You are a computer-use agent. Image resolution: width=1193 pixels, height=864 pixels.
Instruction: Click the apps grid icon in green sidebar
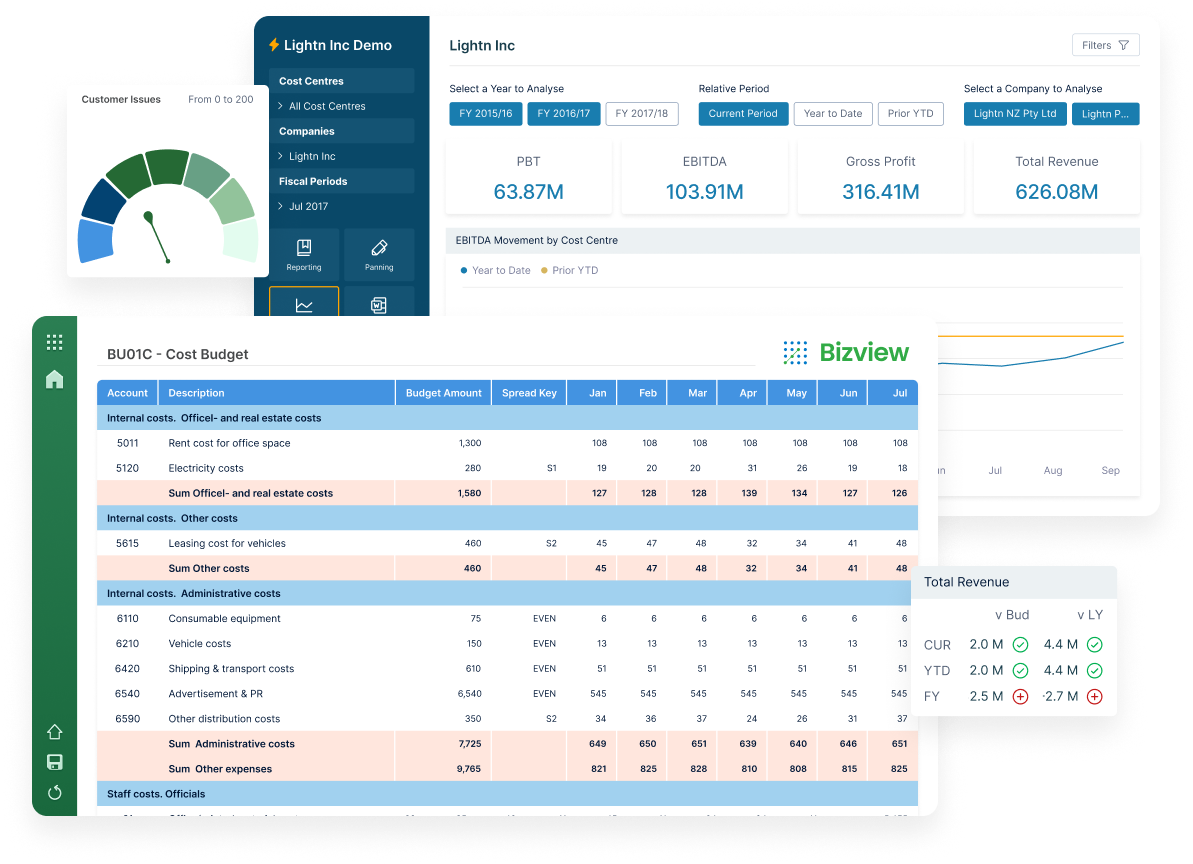pos(55,341)
